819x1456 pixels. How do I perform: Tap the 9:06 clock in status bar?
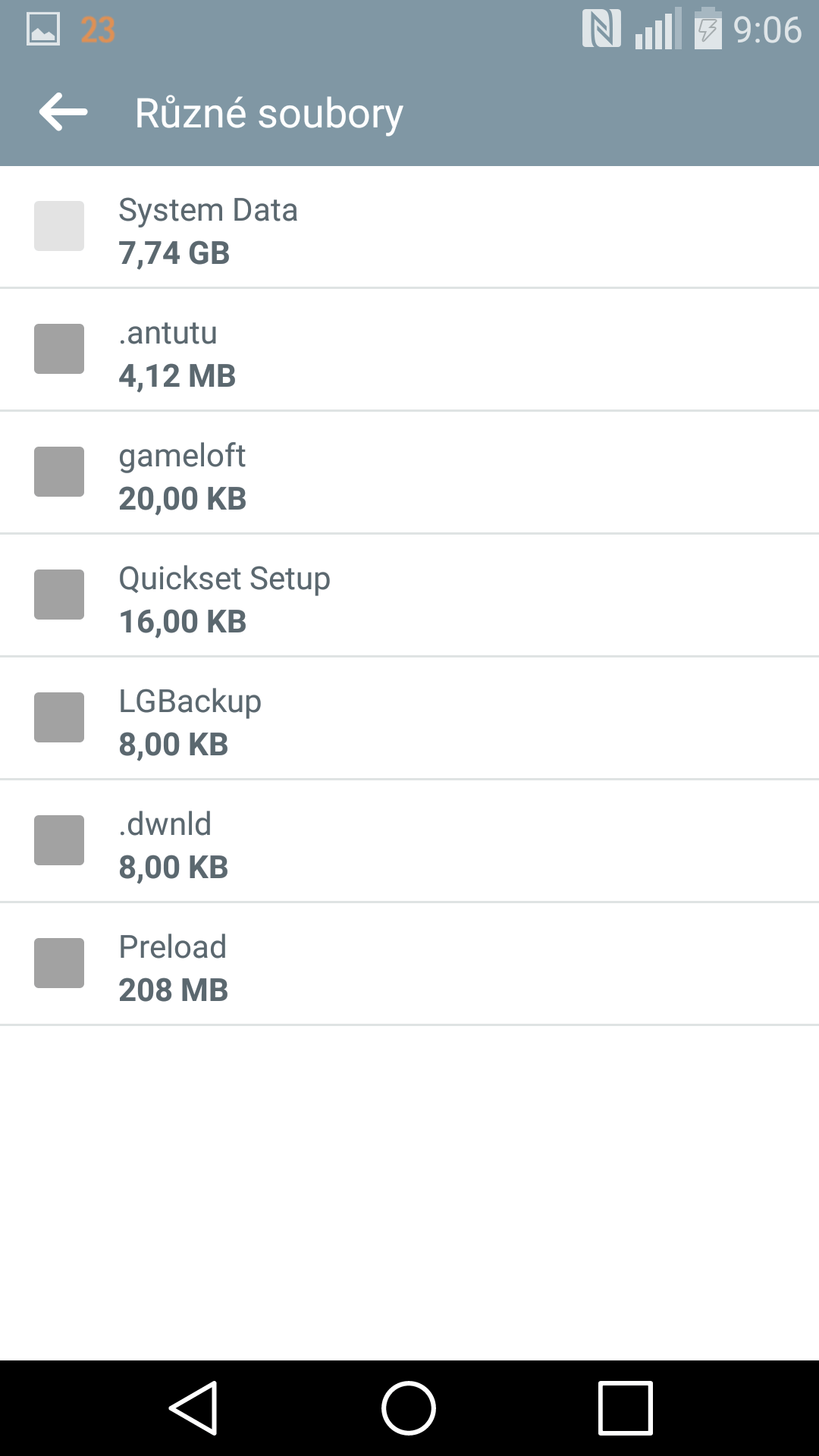767,30
